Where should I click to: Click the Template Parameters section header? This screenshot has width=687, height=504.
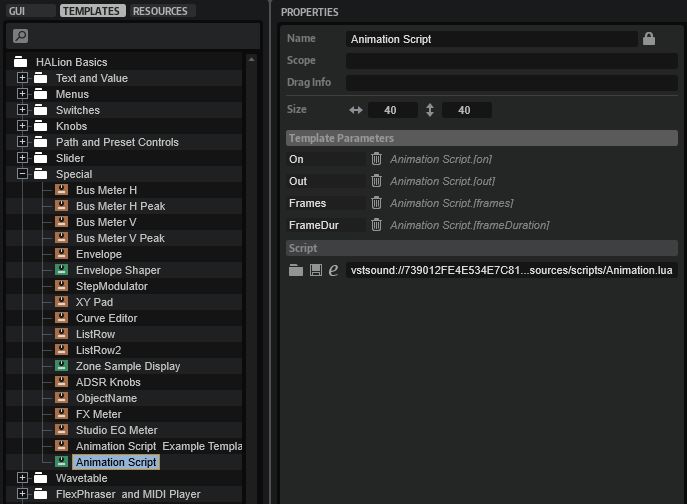click(482, 138)
